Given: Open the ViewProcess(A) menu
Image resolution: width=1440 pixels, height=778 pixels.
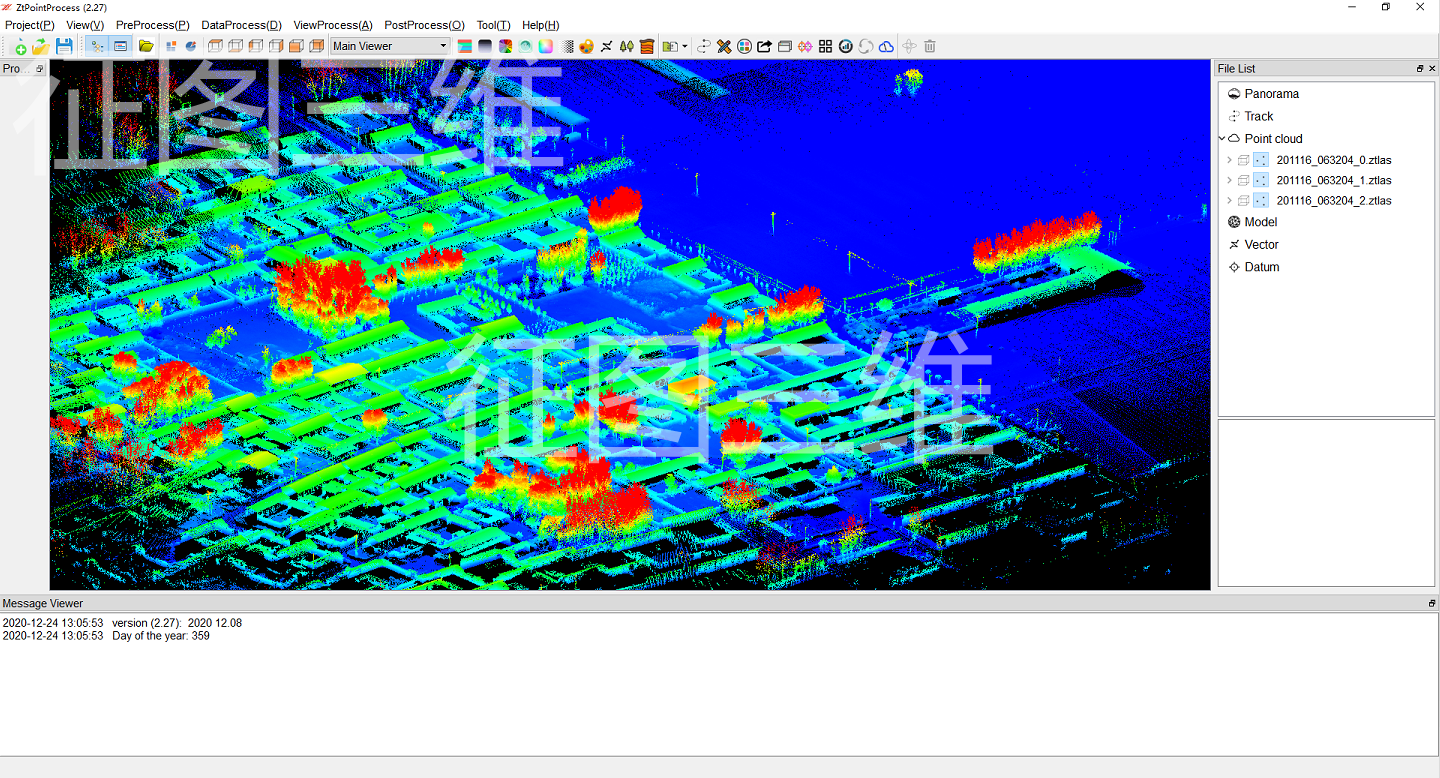Looking at the screenshot, I should coord(333,25).
